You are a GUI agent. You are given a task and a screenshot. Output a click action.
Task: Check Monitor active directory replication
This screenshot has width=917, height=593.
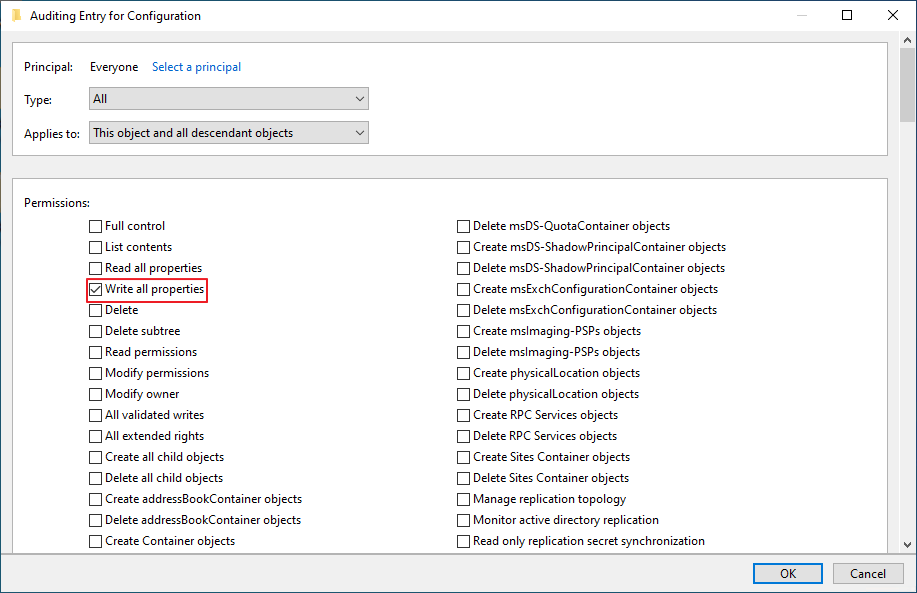(463, 520)
